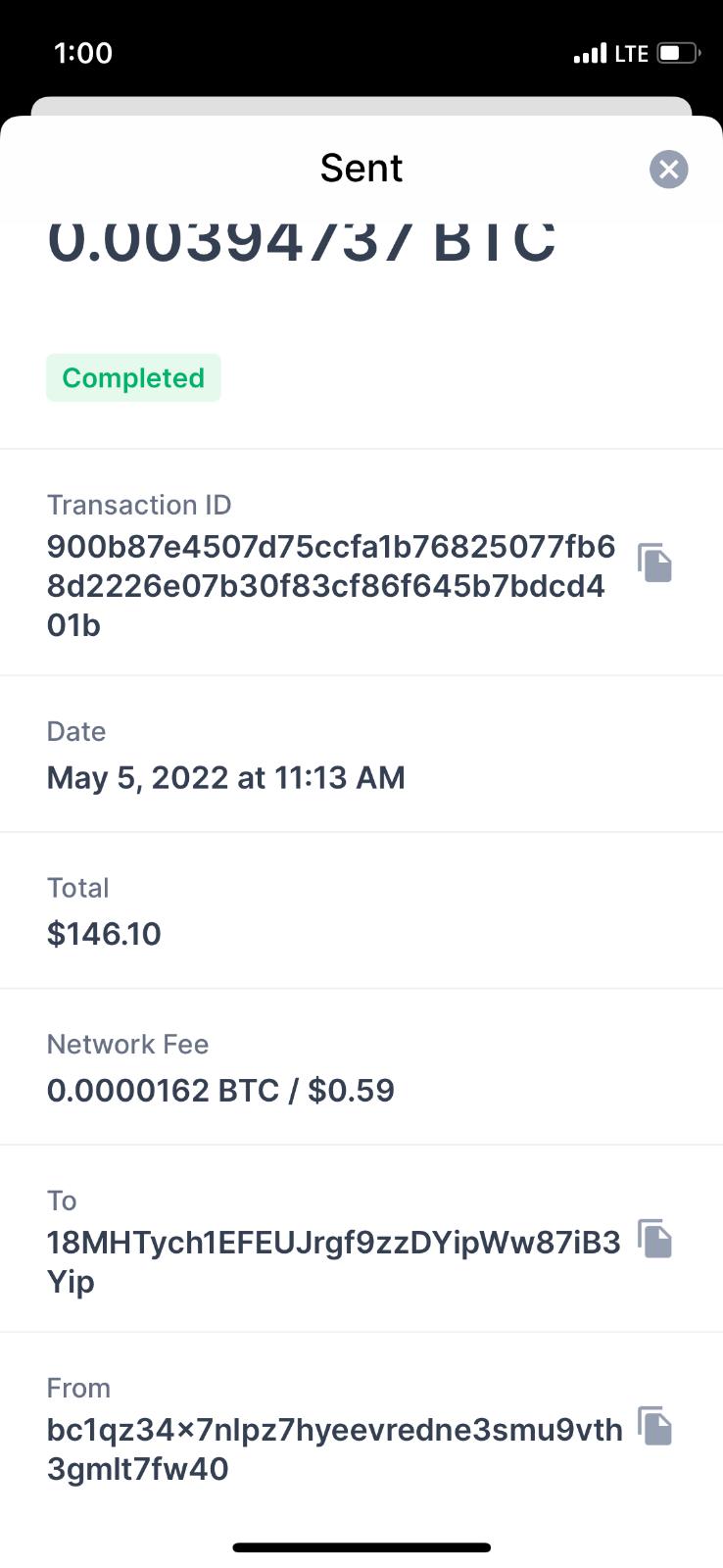Screen dimensions: 723x1568
Task: Close the Sent details sheet
Action: point(669,170)
